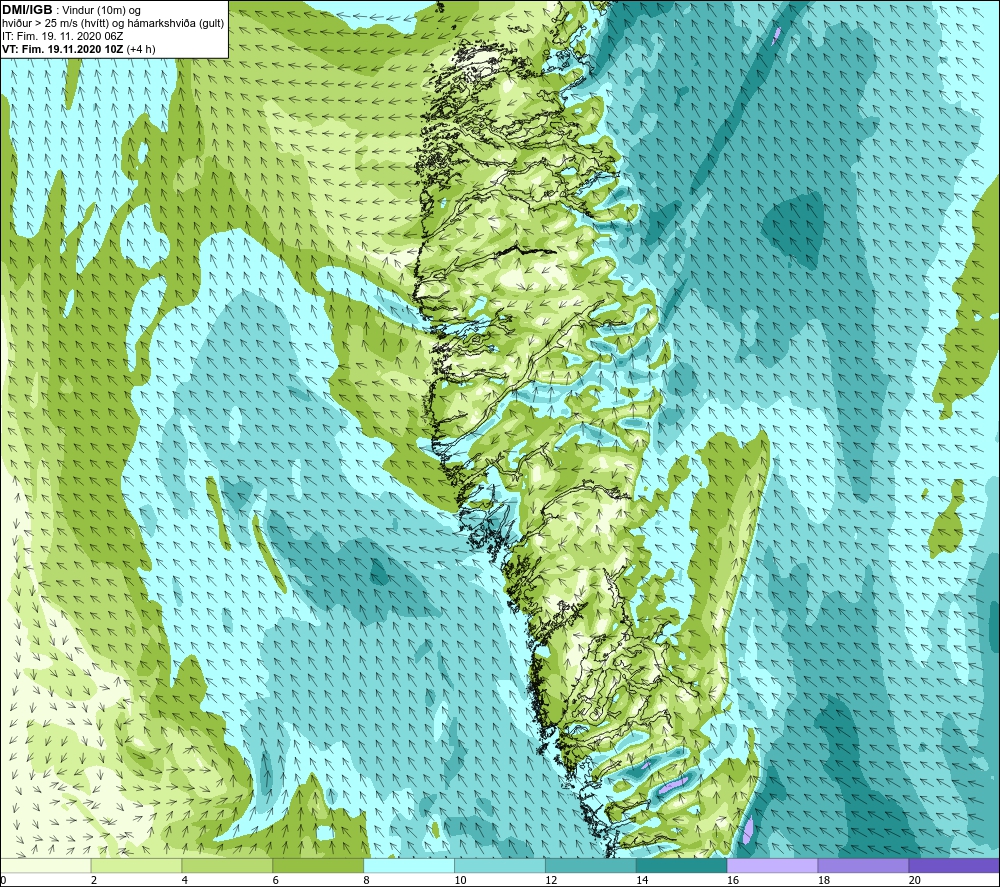The height and width of the screenshot is (887, 1000).
Task: Click the 8–10 m/s light cyan legend swatch
Action: coord(409,865)
